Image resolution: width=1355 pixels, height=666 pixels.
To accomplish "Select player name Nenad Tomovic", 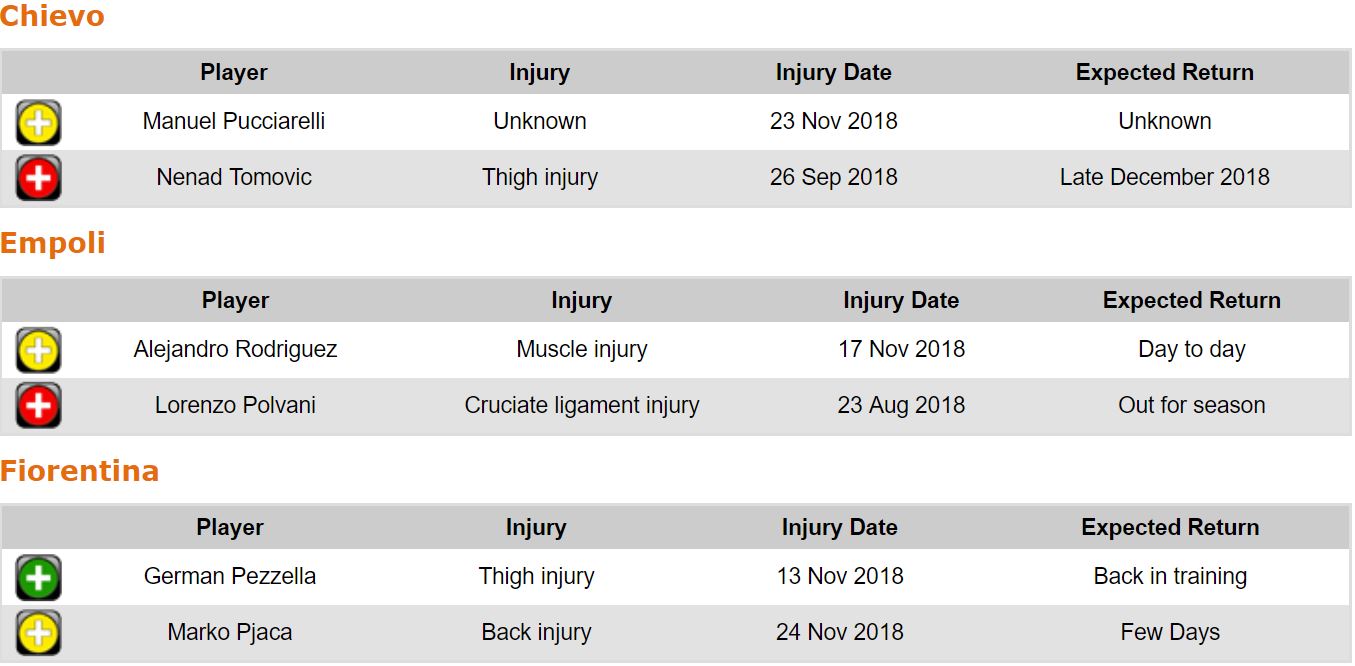I will pyautogui.click(x=234, y=178).
